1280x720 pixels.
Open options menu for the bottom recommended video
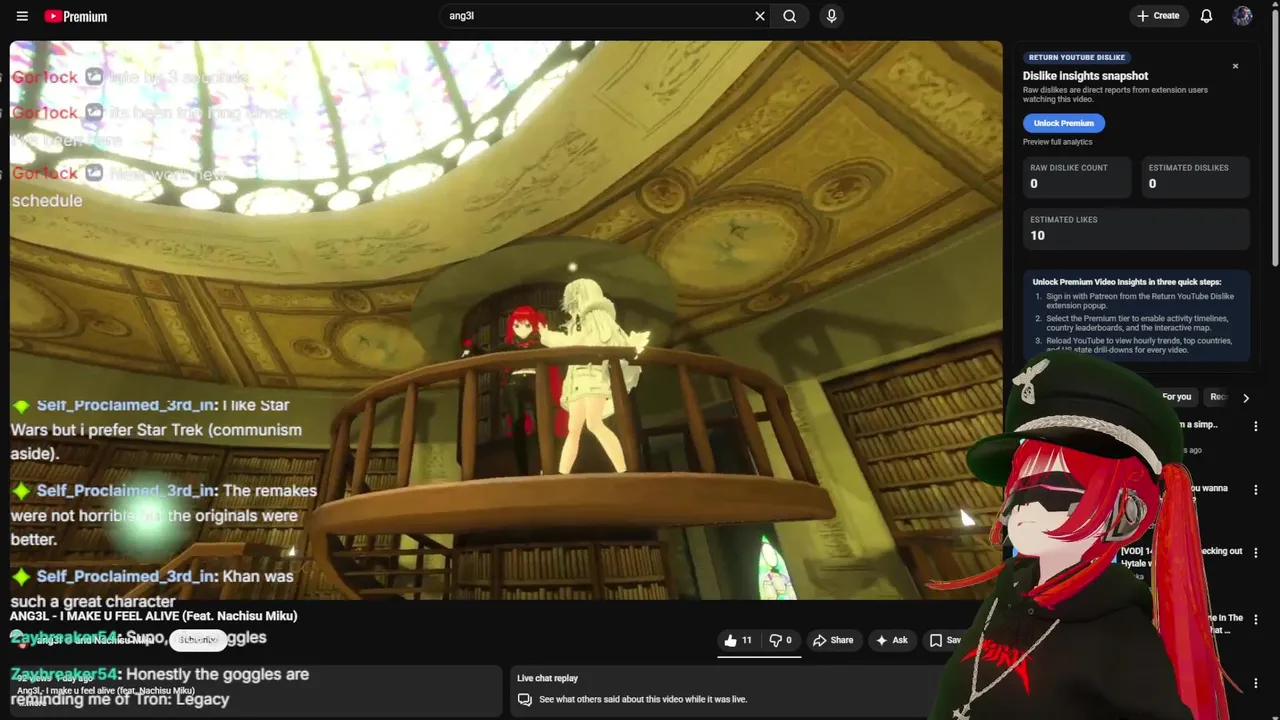tap(1256, 684)
